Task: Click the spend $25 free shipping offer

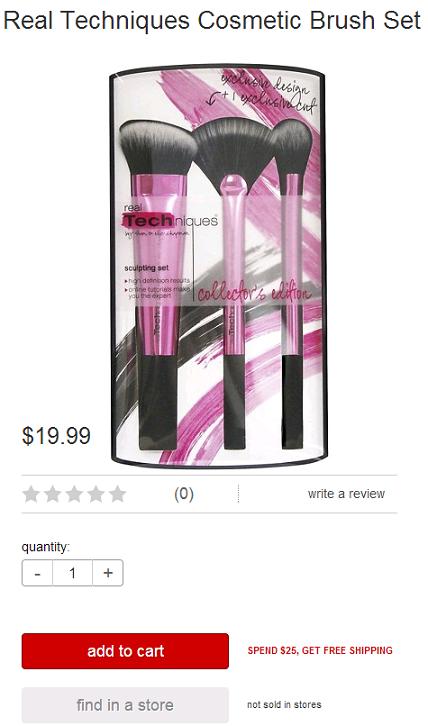Action: click(x=320, y=651)
